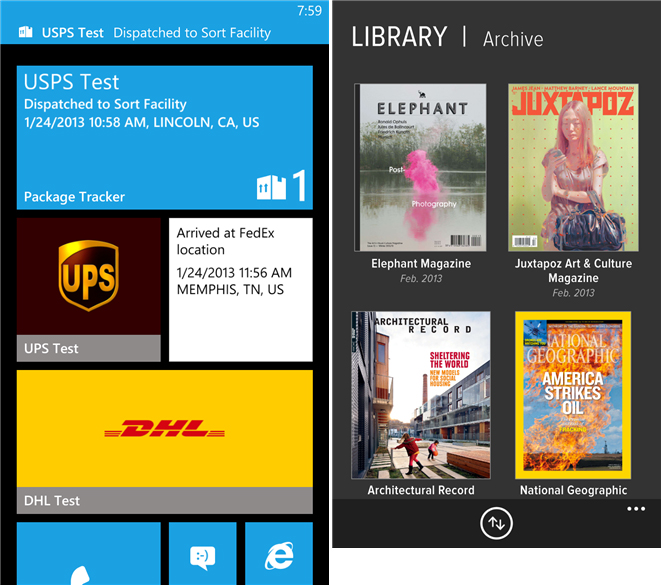The height and width of the screenshot is (585, 661).
Task: Expand the app bar ellipsis menu
Action: pyautogui.click(x=636, y=509)
